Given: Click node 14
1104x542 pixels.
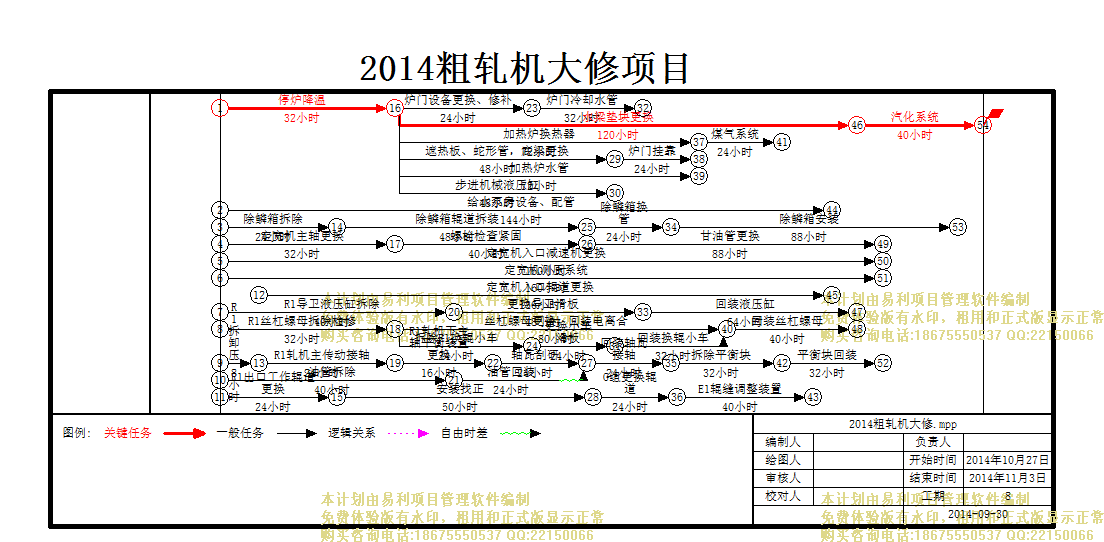Looking at the screenshot, I should coord(337,227).
